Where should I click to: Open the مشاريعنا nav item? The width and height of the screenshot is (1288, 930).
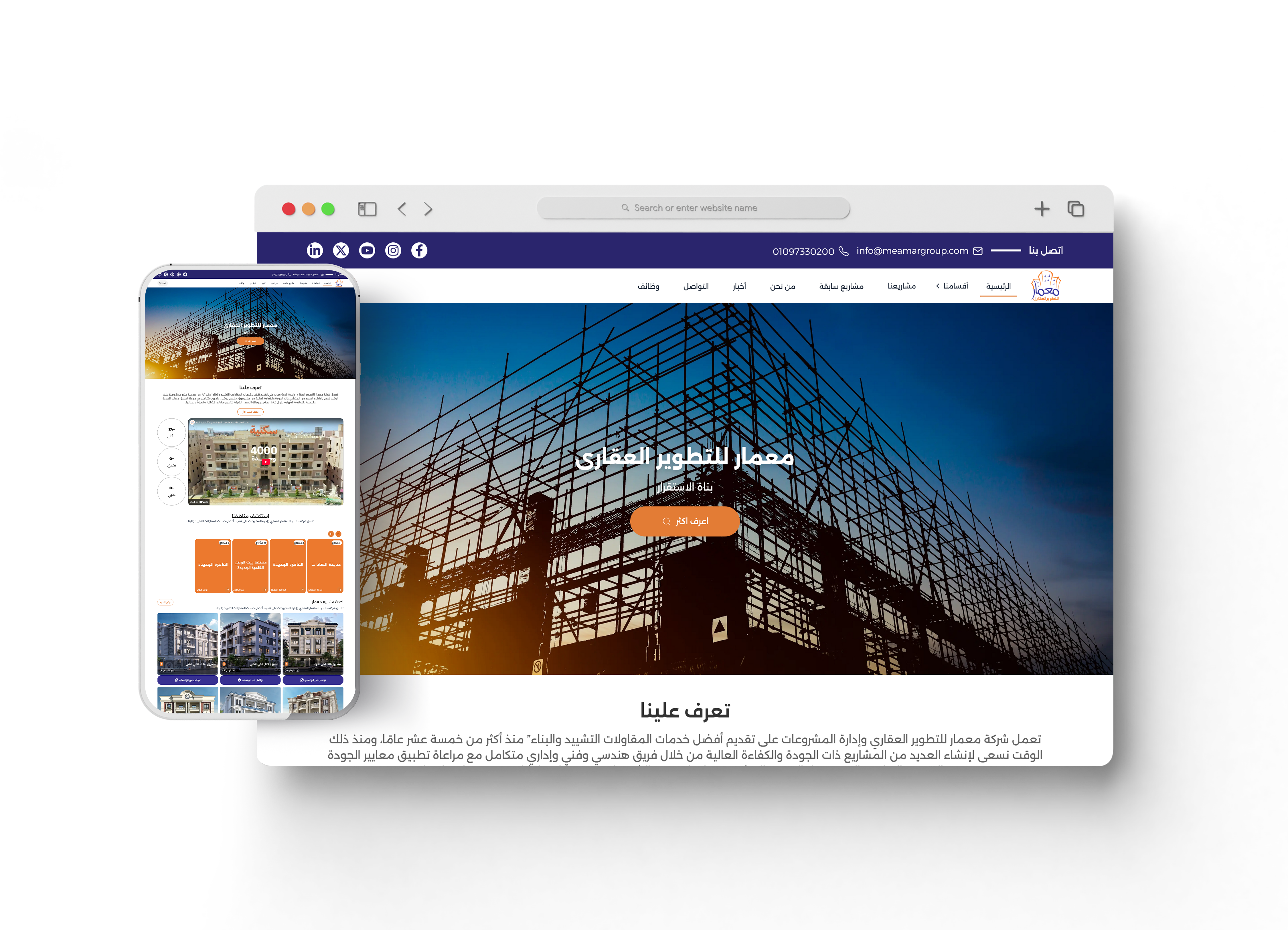901,286
